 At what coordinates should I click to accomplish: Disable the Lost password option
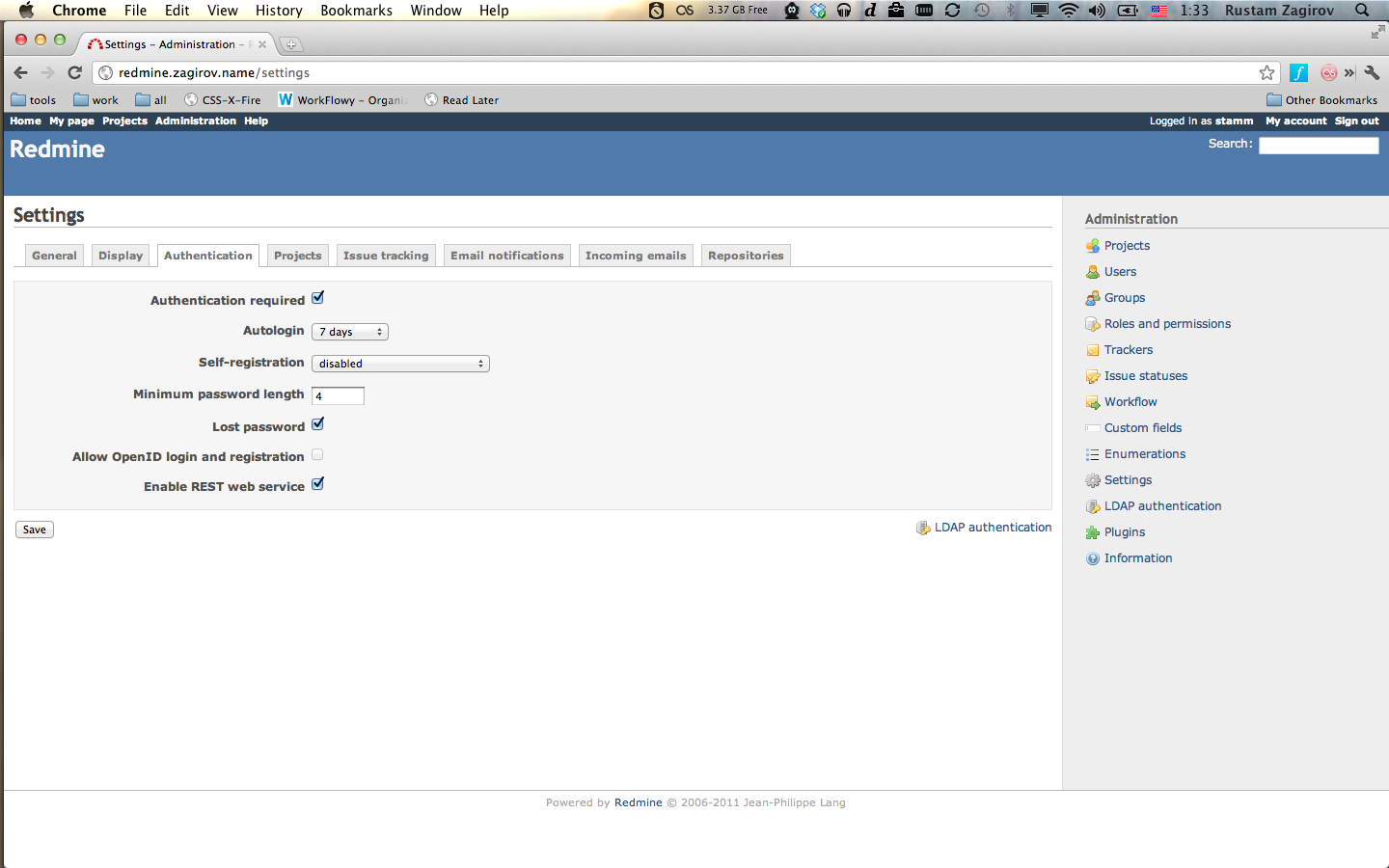pyautogui.click(x=317, y=424)
